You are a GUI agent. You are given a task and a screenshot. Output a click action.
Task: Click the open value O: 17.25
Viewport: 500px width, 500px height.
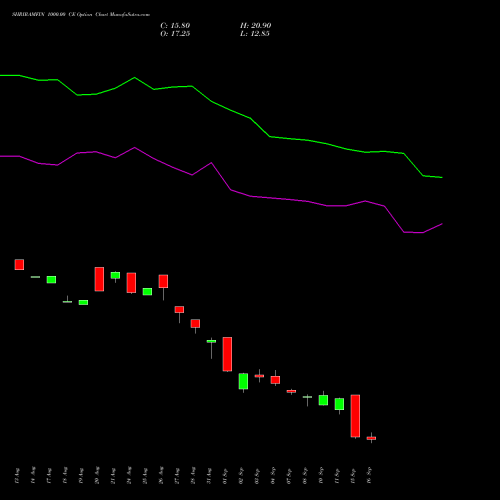coord(175,34)
